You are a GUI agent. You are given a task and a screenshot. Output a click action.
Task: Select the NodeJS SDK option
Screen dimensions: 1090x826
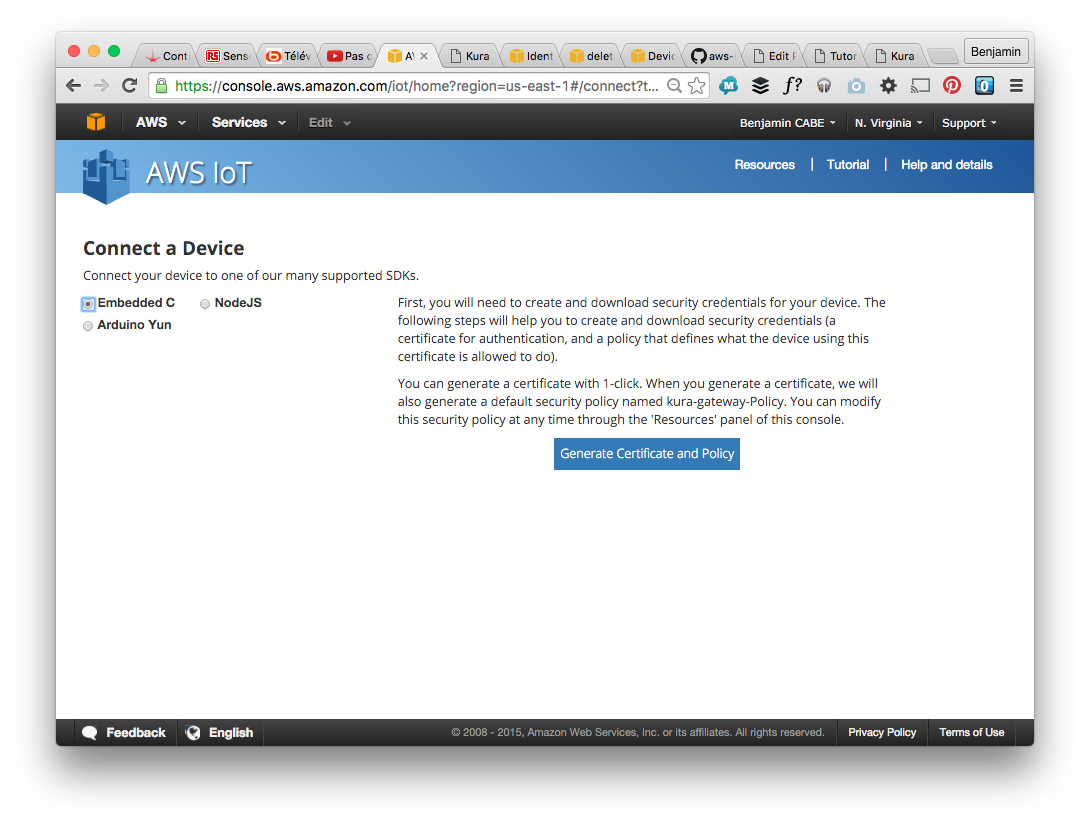coord(205,304)
